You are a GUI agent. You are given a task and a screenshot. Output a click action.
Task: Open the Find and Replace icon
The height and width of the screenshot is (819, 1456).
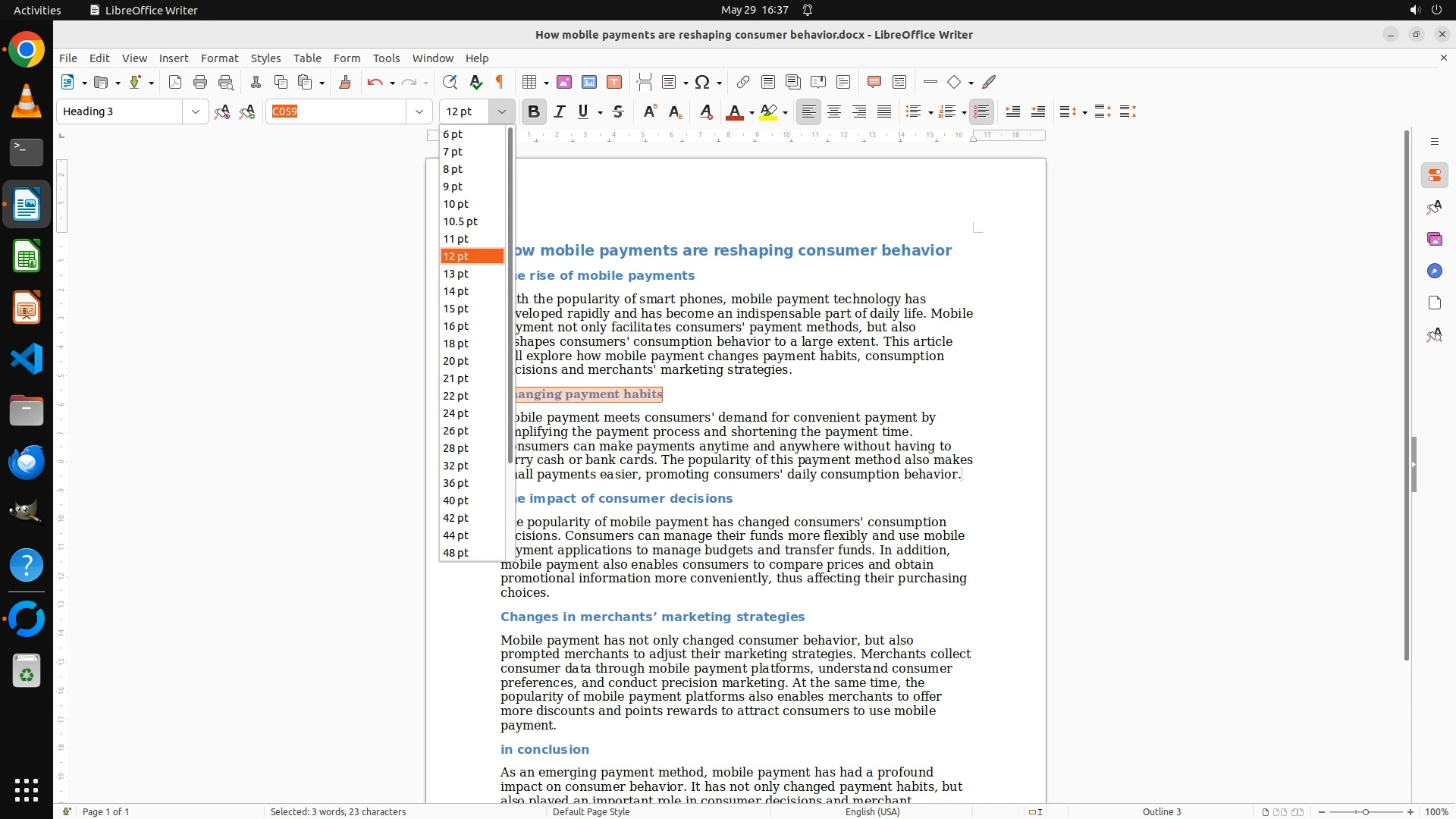click(x=450, y=82)
